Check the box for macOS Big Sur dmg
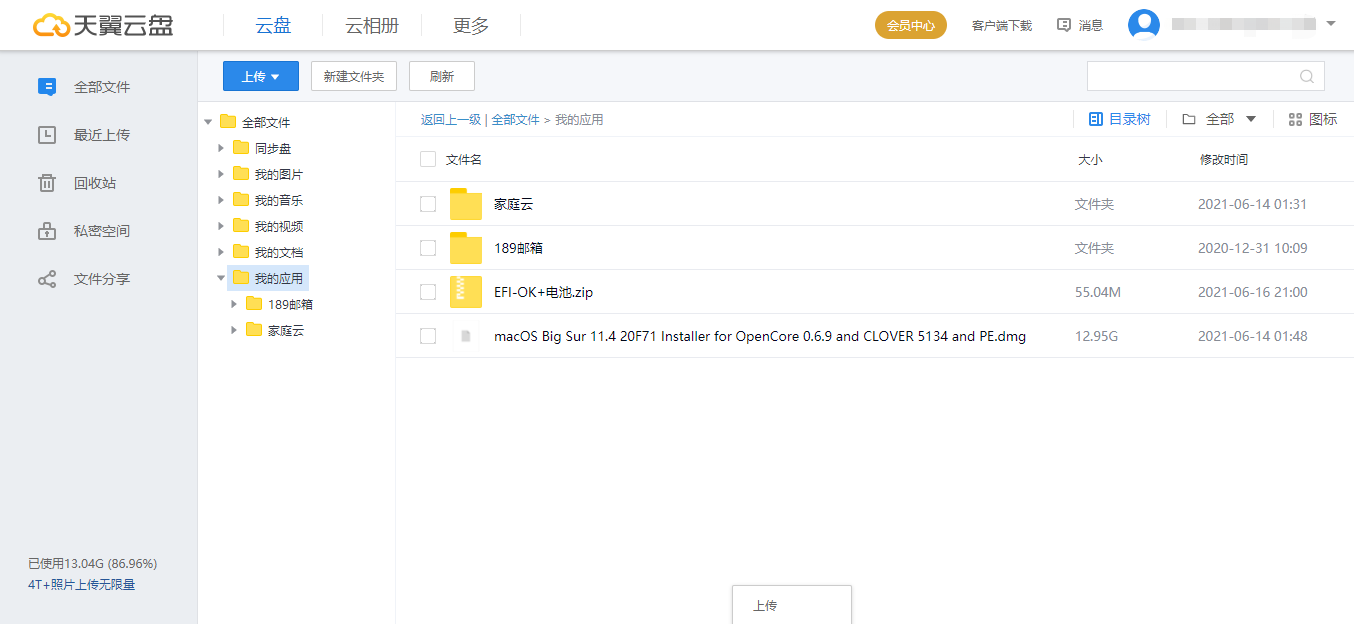The height and width of the screenshot is (624, 1354). [x=428, y=336]
